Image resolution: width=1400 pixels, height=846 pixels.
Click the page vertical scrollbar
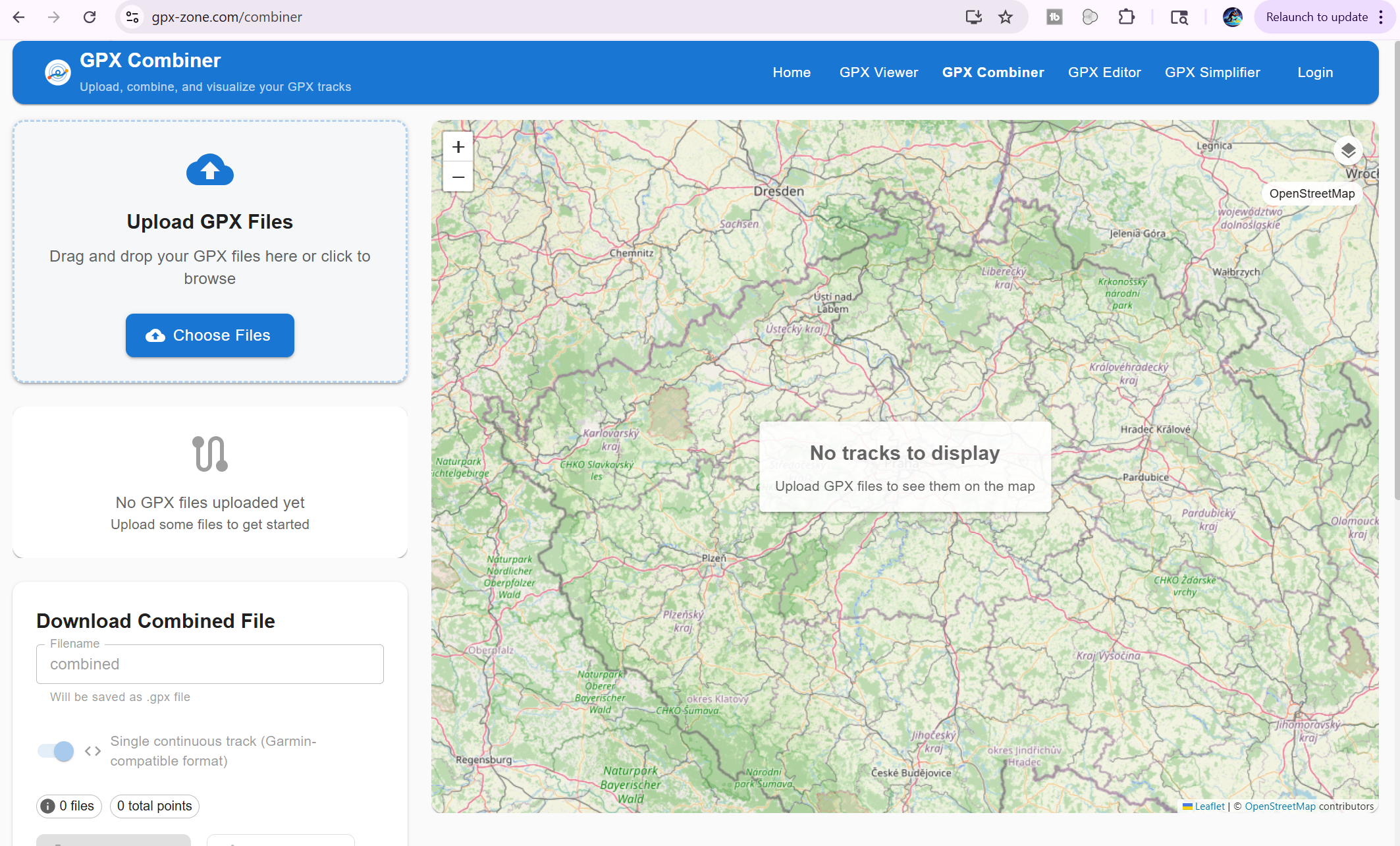1396,270
